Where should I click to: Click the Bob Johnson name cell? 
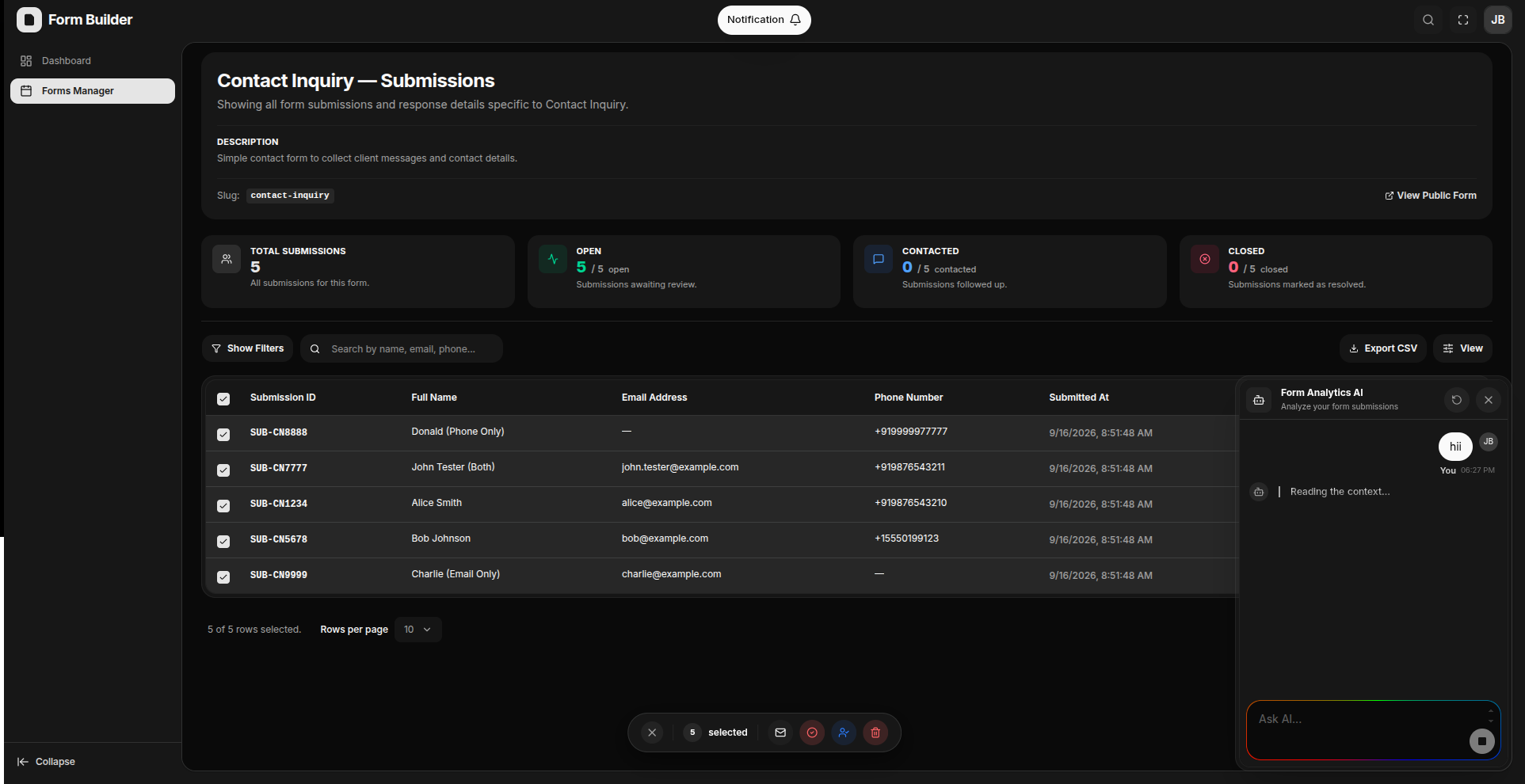coord(440,539)
